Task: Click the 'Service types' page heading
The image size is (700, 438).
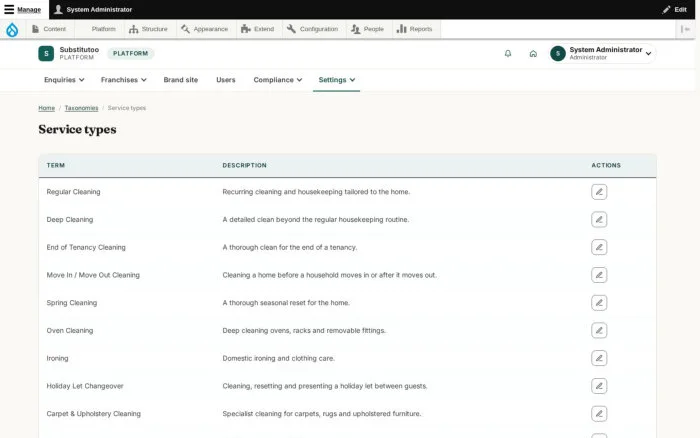Action: (77, 129)
